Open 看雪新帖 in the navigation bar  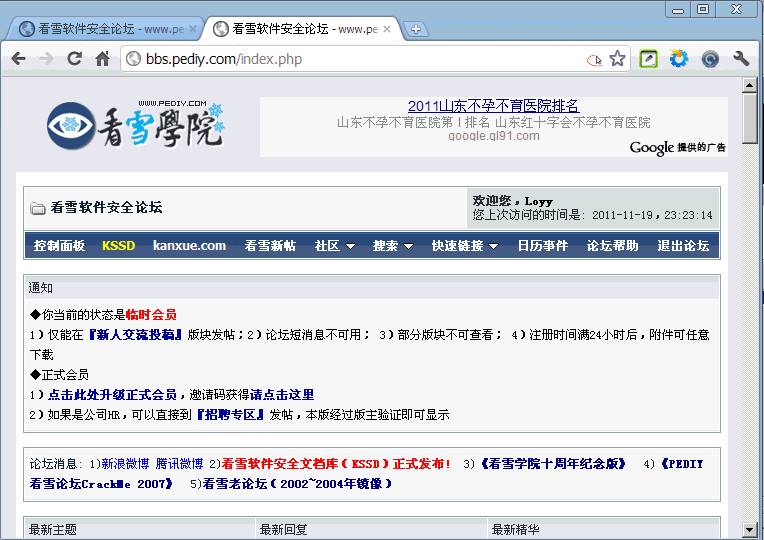[x=270, y=246]
